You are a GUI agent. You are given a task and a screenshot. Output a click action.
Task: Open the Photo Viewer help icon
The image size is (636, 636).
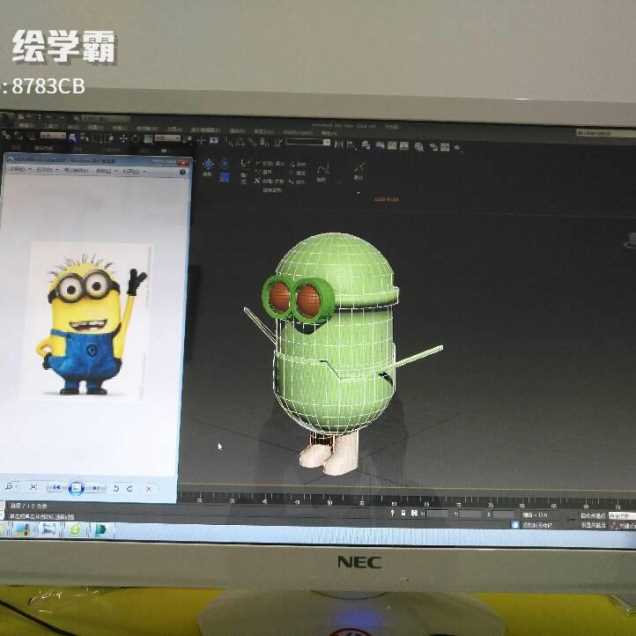[183, 173]
